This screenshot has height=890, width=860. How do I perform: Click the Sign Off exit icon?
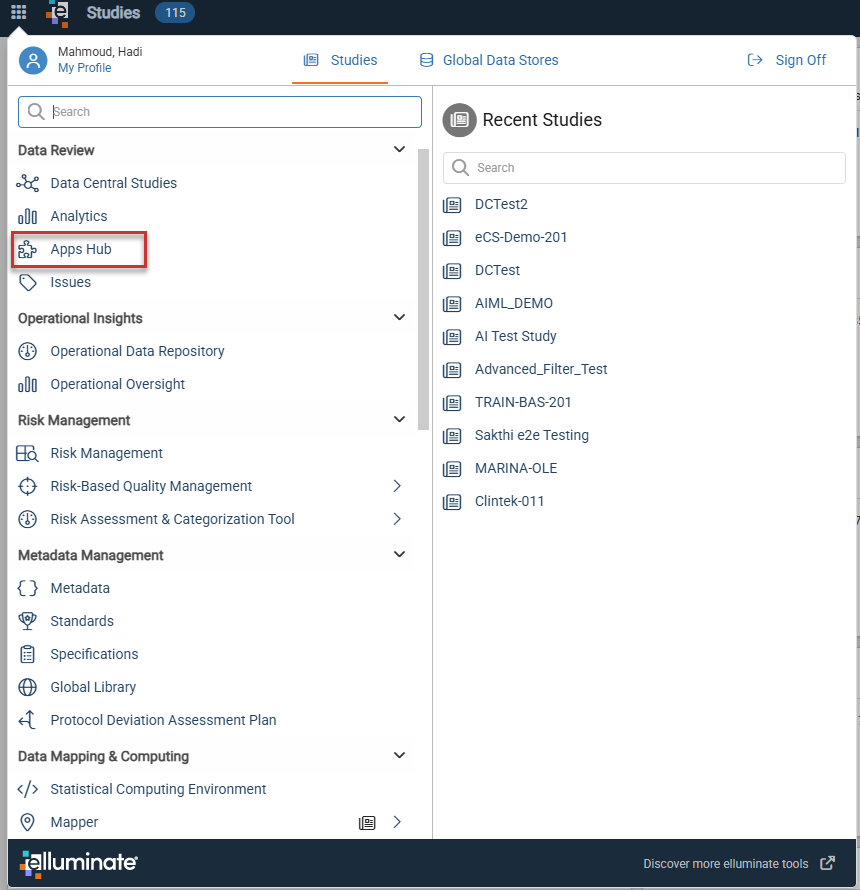tap(754, 60)
